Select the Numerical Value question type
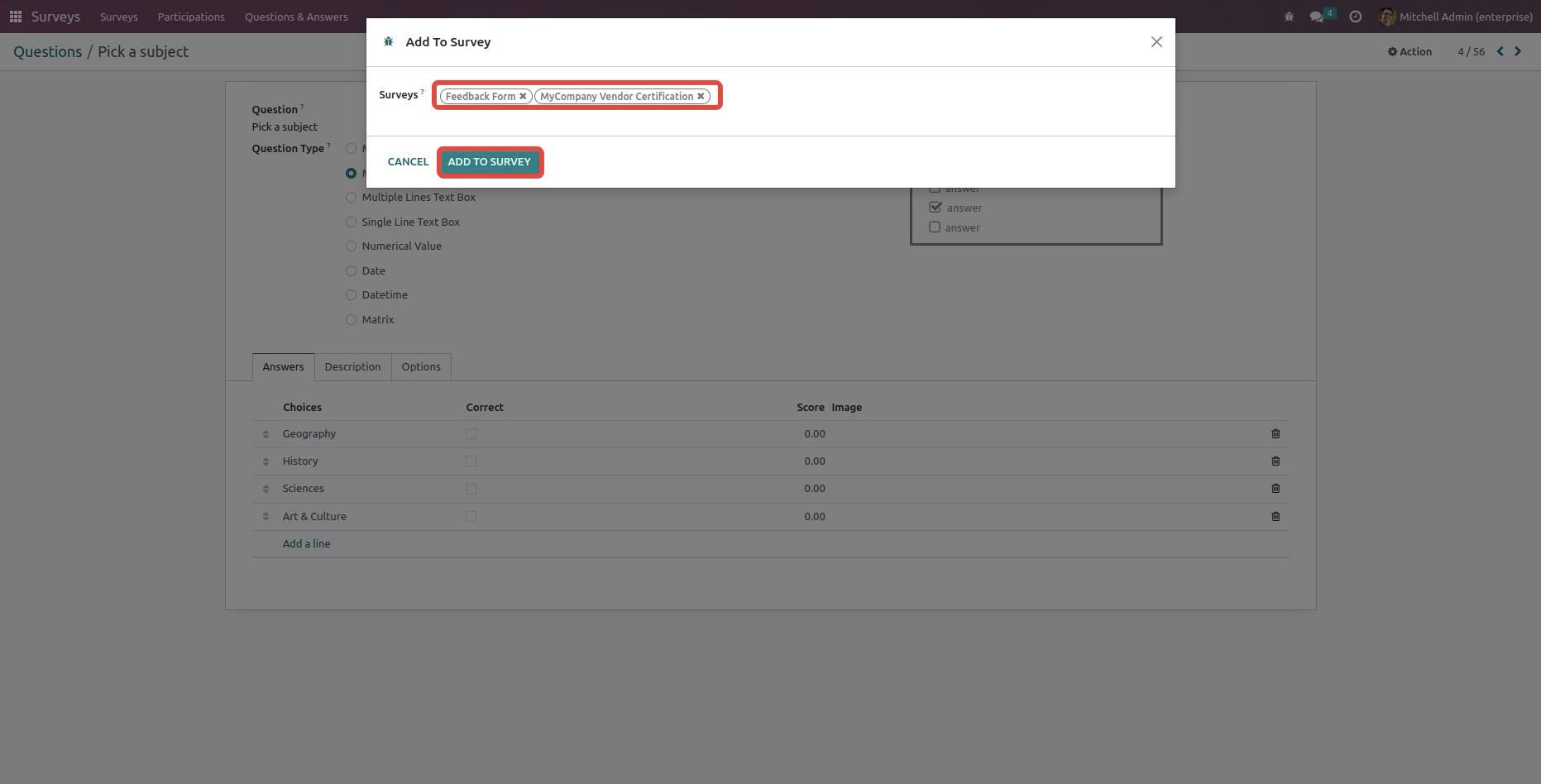1541x784 pixels. coord(352,246)
